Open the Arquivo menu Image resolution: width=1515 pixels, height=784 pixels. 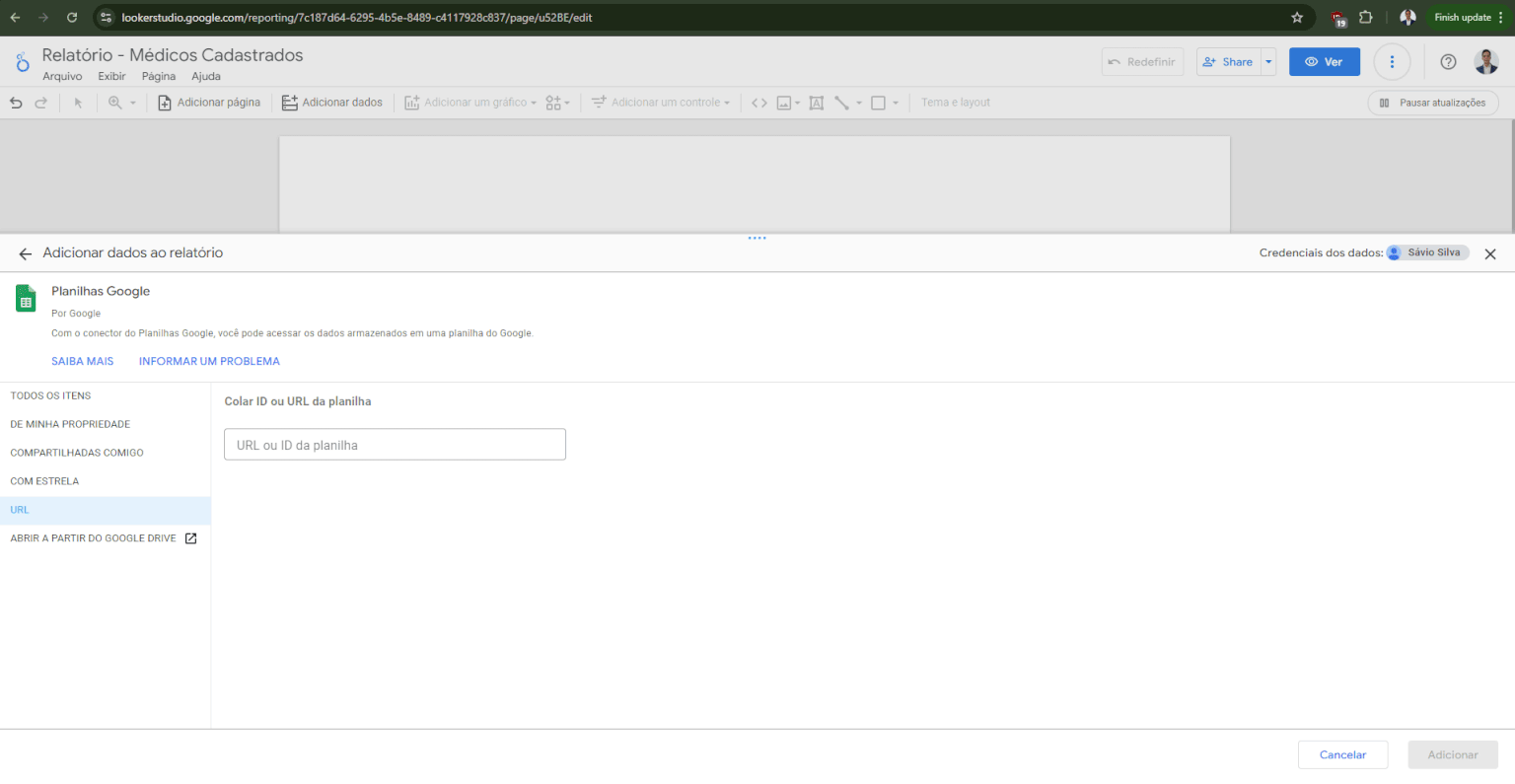click(x=62, y=76)
